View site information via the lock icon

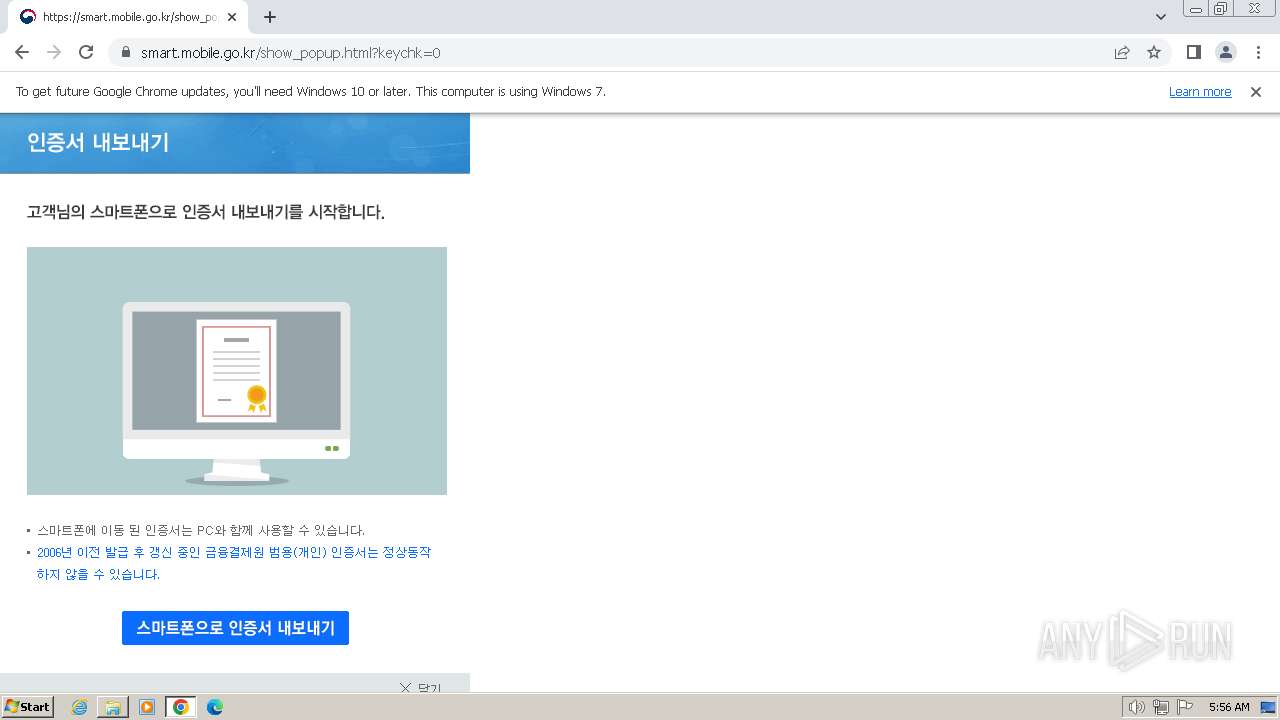tap(126, 52)
